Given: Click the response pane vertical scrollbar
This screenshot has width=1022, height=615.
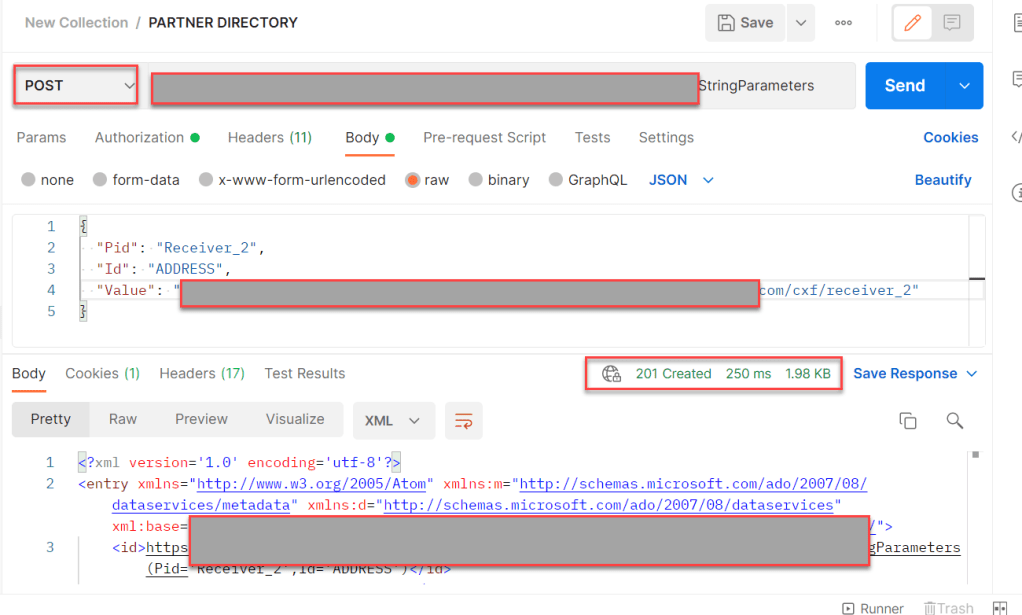Looking at the screenshot, I should click(x=976, y=520).
